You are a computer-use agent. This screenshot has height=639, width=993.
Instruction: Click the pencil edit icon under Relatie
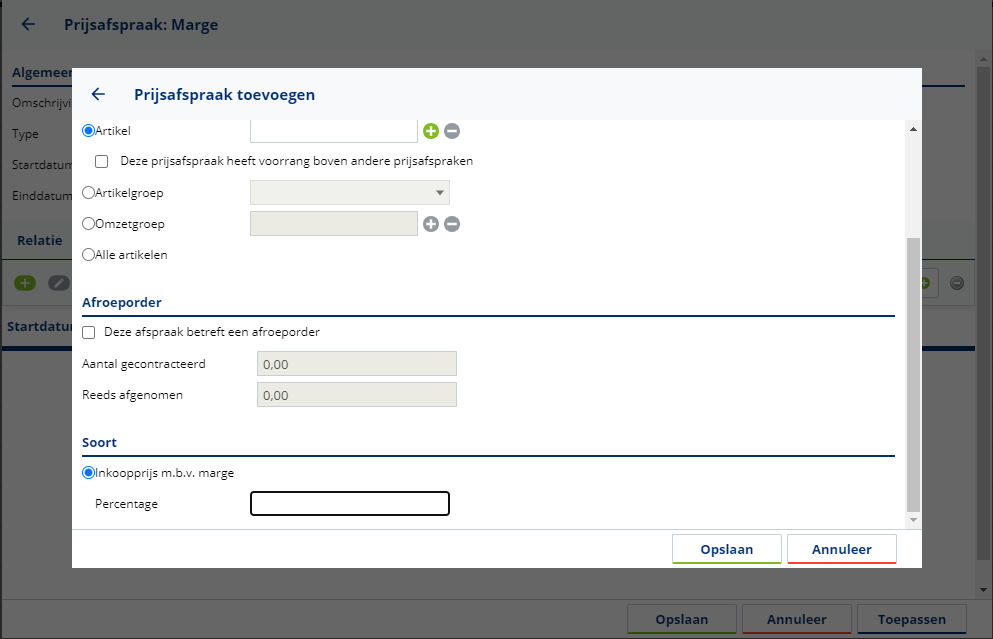58,283
